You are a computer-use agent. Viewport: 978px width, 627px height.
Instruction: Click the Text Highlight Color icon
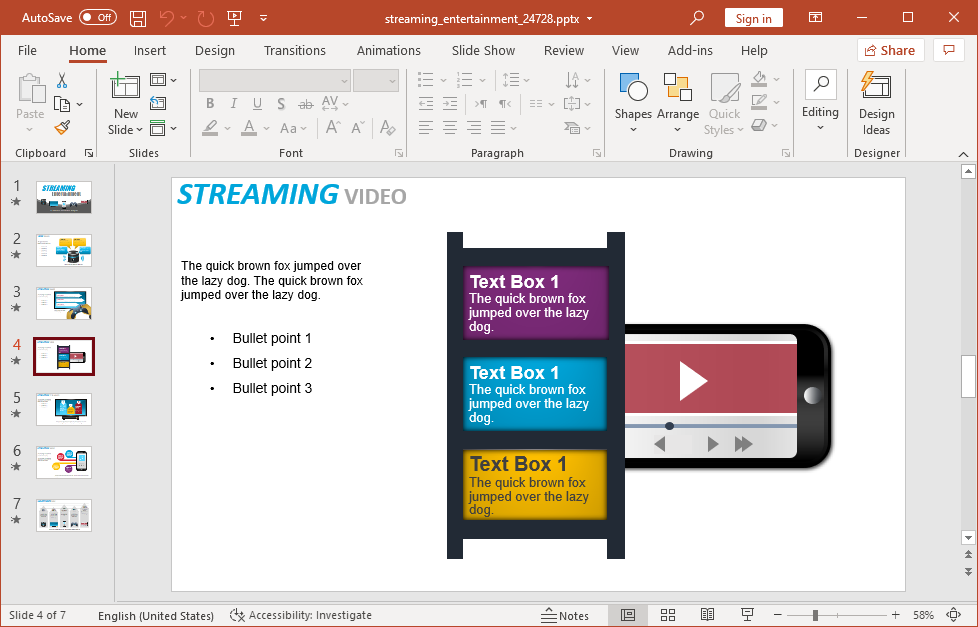(x=211, y=127)
